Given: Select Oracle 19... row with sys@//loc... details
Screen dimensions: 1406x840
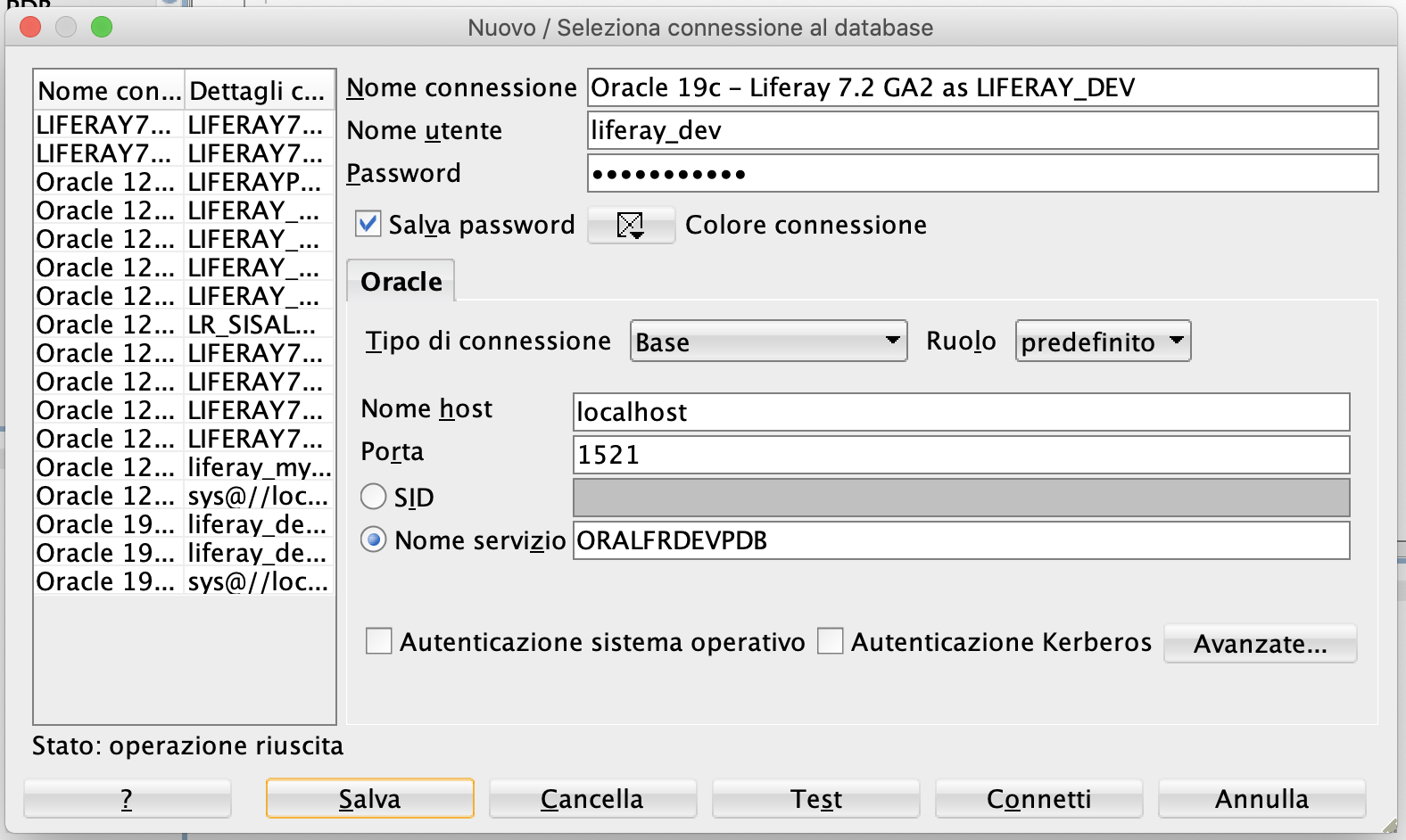Looking at the screenshot, I should 185,581.
